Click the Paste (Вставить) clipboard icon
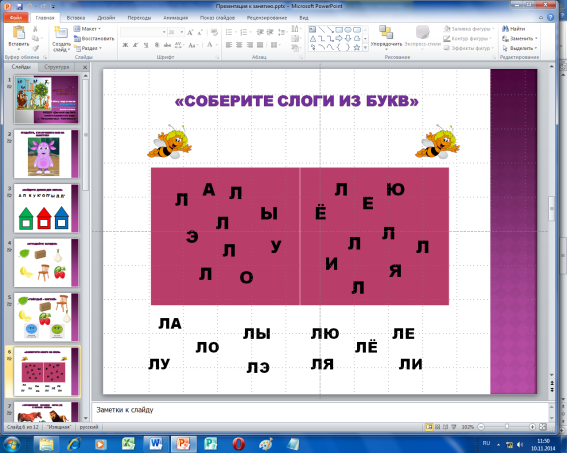Viewport: 567px width, 453px height. coord(18,32)
